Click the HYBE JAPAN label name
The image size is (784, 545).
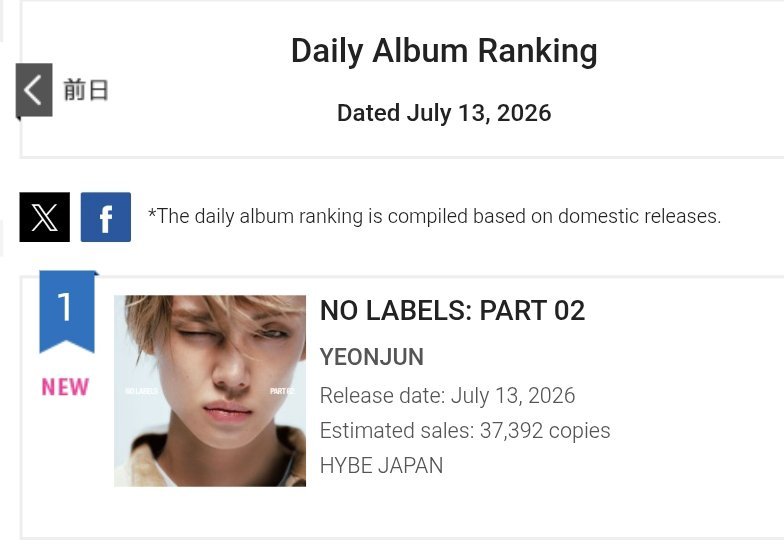pos(382,466)
